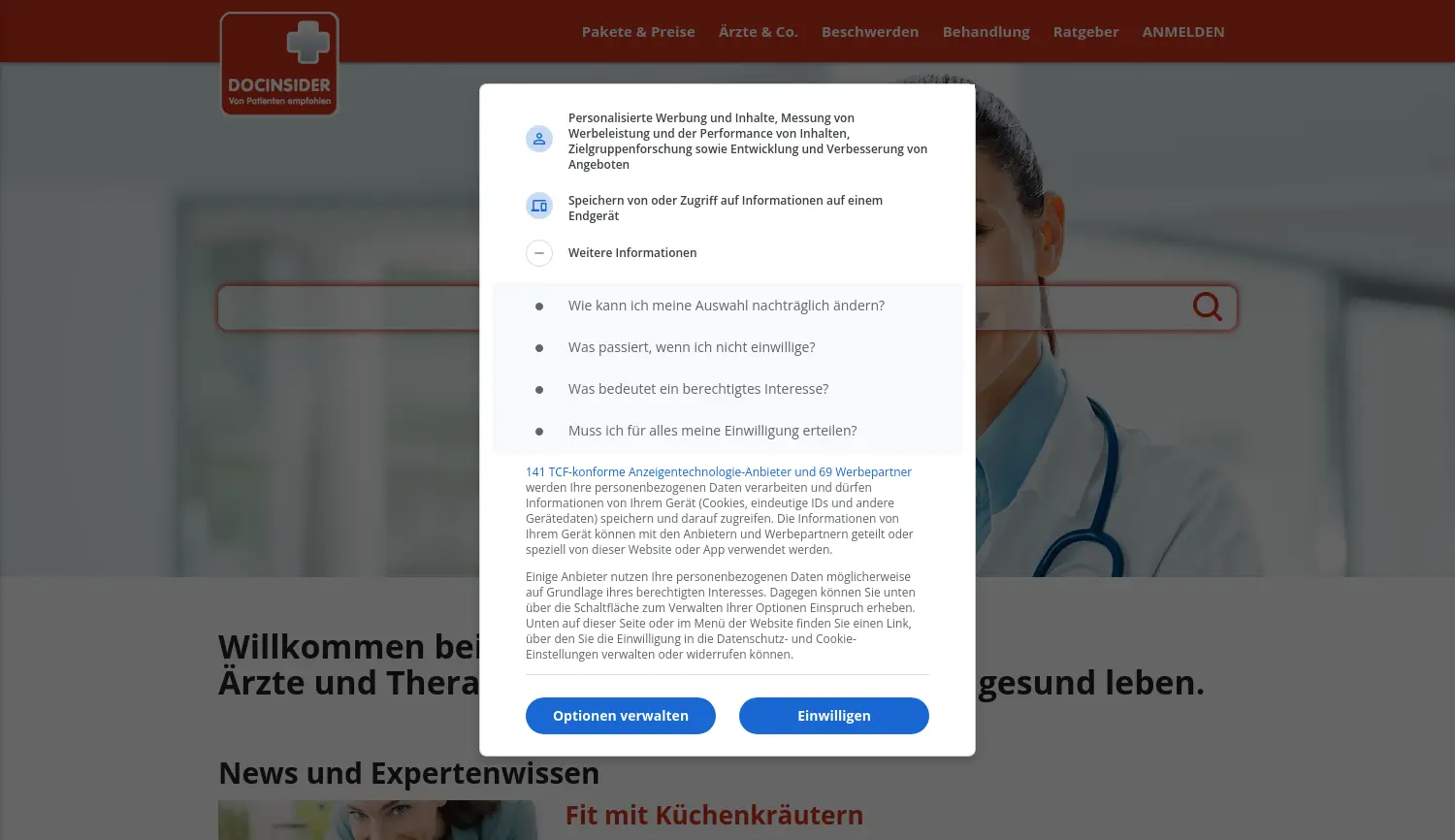Click the DocInsider logo
The height and width of the screenshot is (840, 1455).
pyautogui.click(x=279, y=64)
